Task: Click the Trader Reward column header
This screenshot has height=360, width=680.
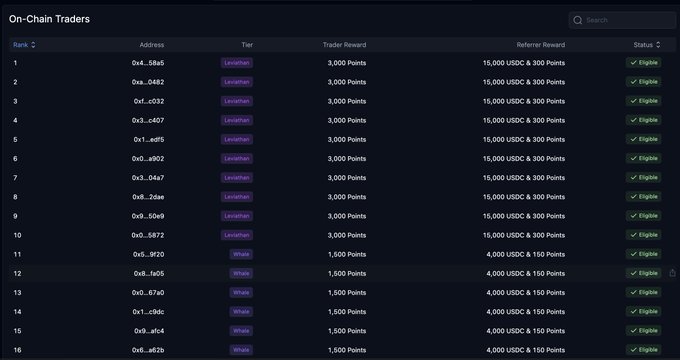Action: [x=344, y=45]
